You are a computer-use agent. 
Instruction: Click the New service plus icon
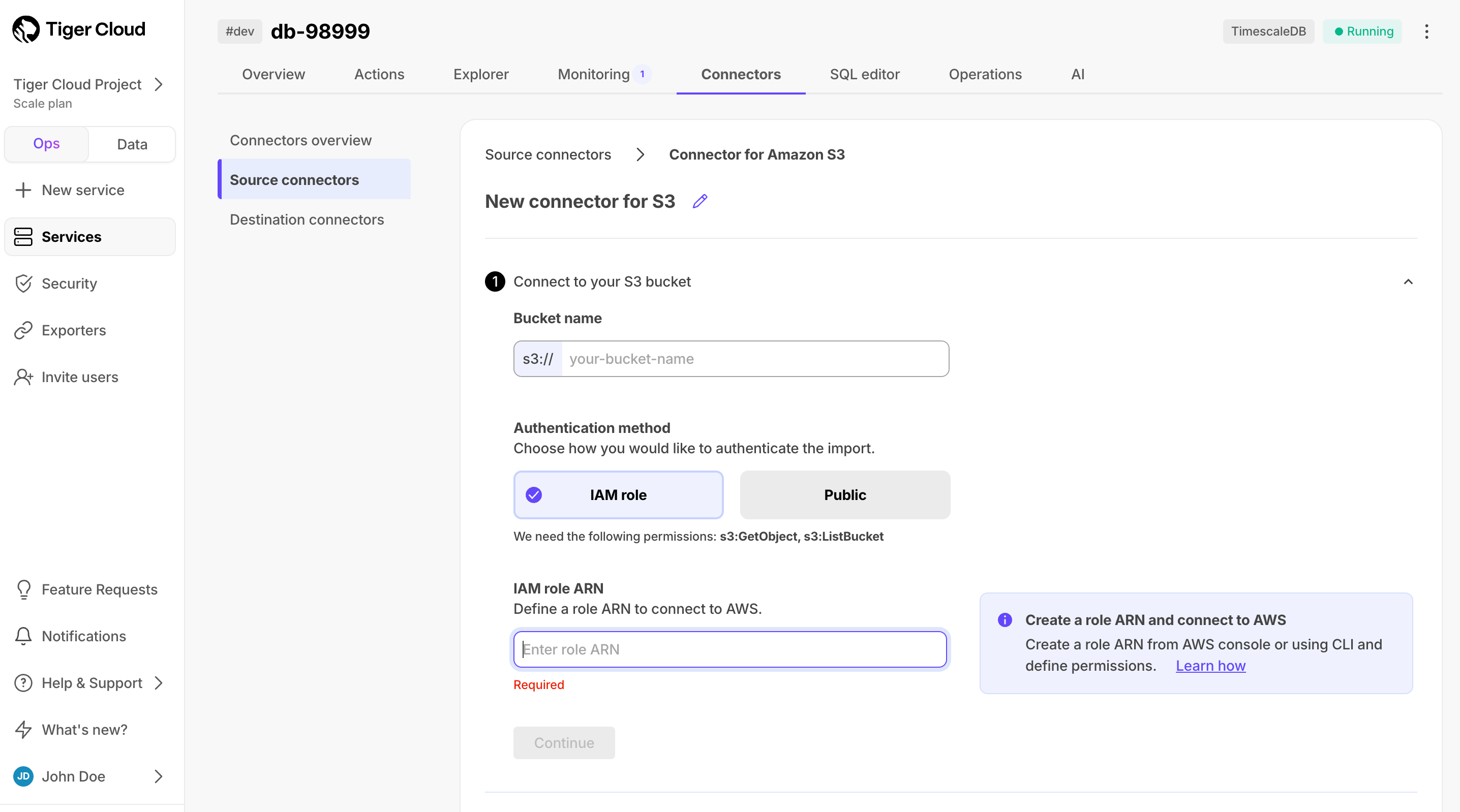[23, 190]
